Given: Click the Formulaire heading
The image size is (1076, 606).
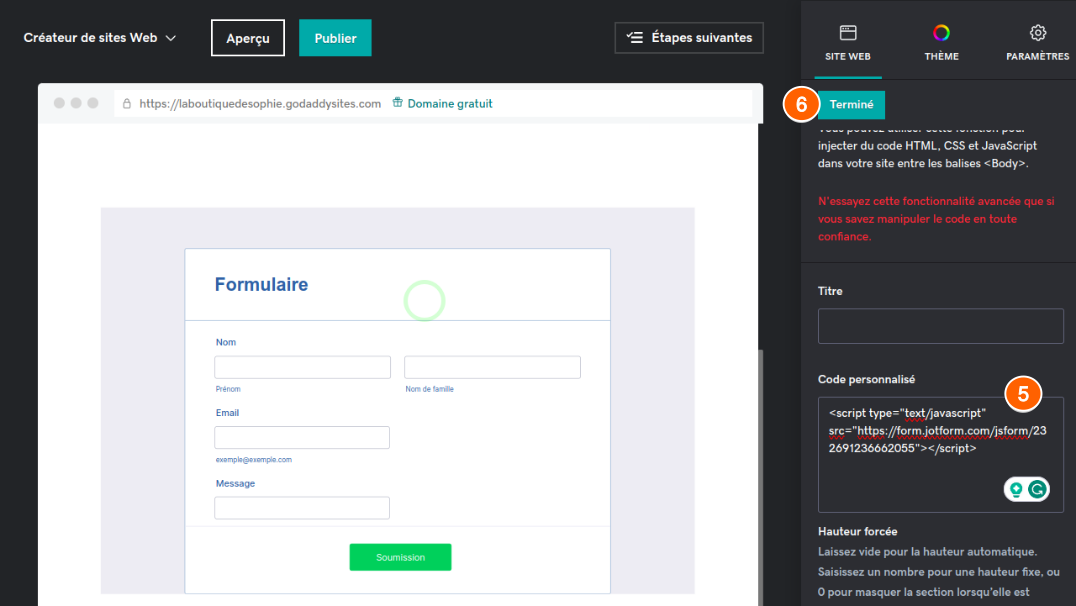Looking at the screenshot, I should click(x=261, y=284).
